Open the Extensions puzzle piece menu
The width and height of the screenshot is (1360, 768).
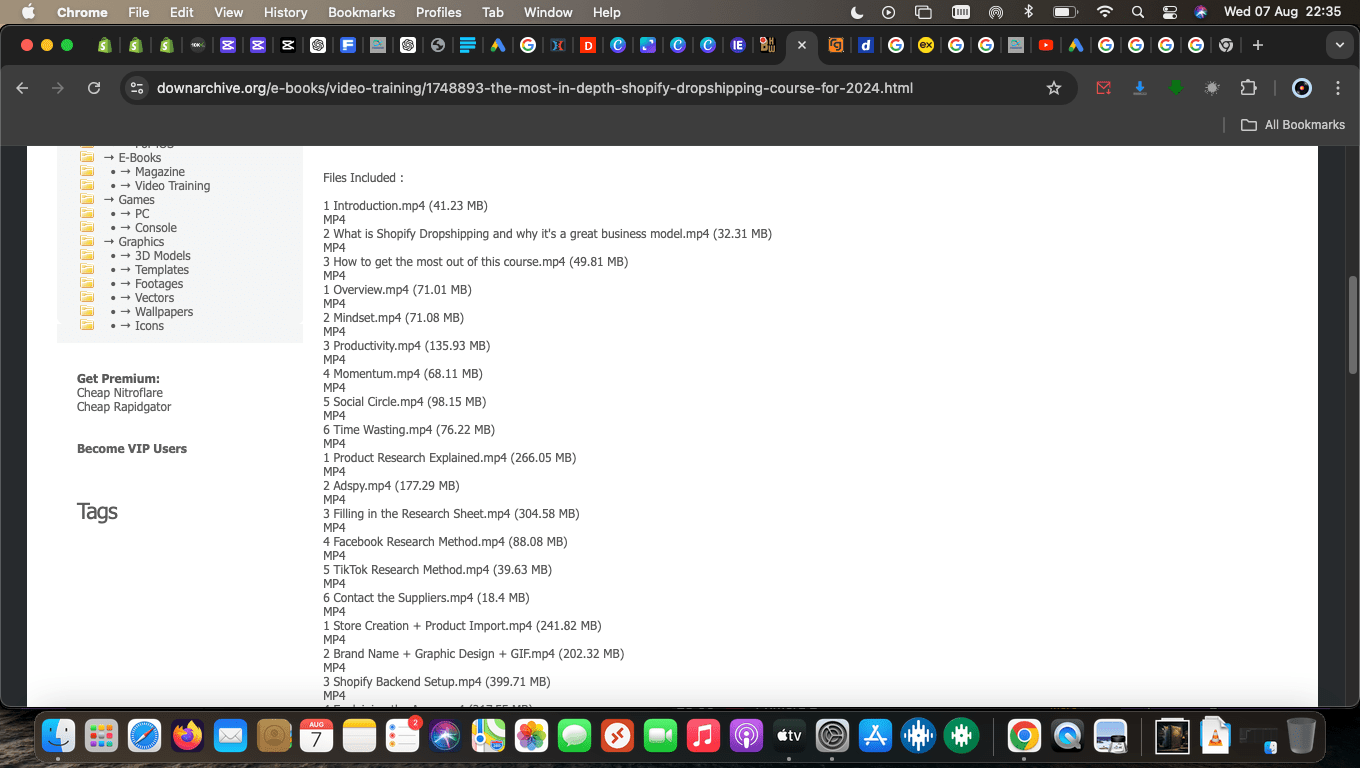tap(1248, 88)
